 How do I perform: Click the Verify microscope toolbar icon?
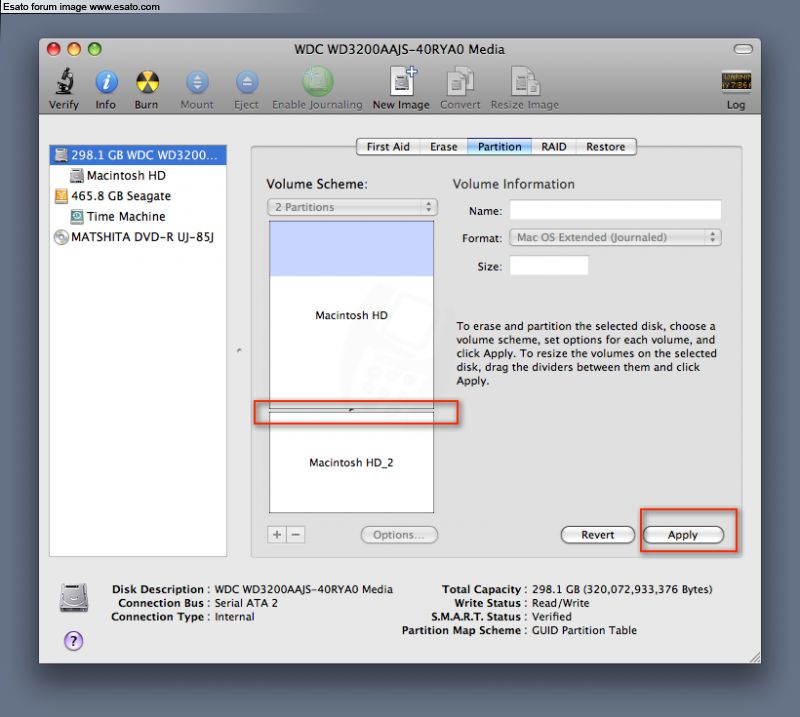click(x=64, y=82)
